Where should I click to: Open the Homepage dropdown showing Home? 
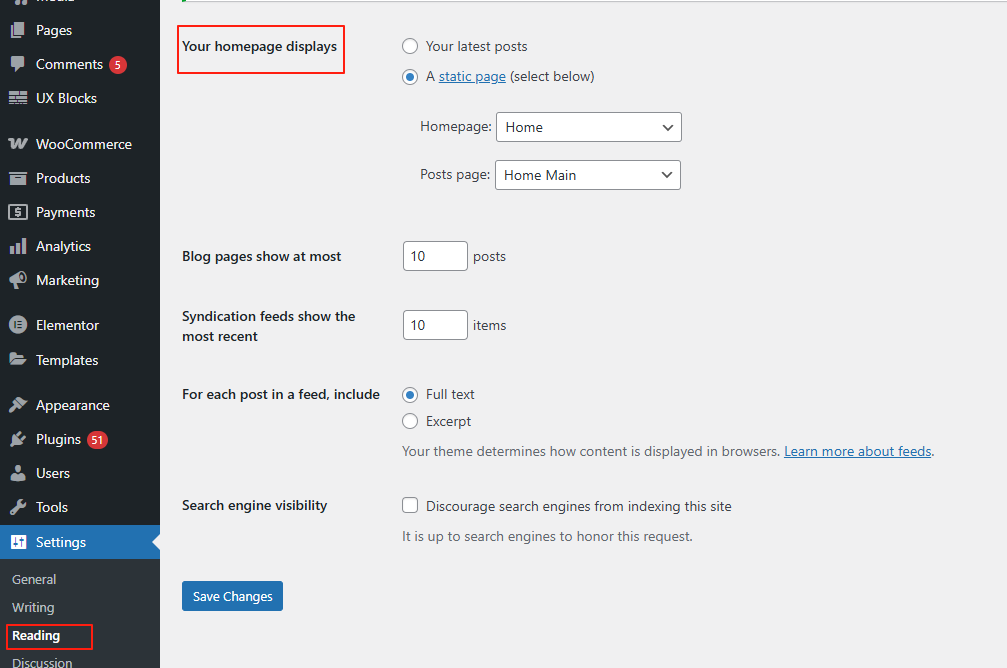588,127
